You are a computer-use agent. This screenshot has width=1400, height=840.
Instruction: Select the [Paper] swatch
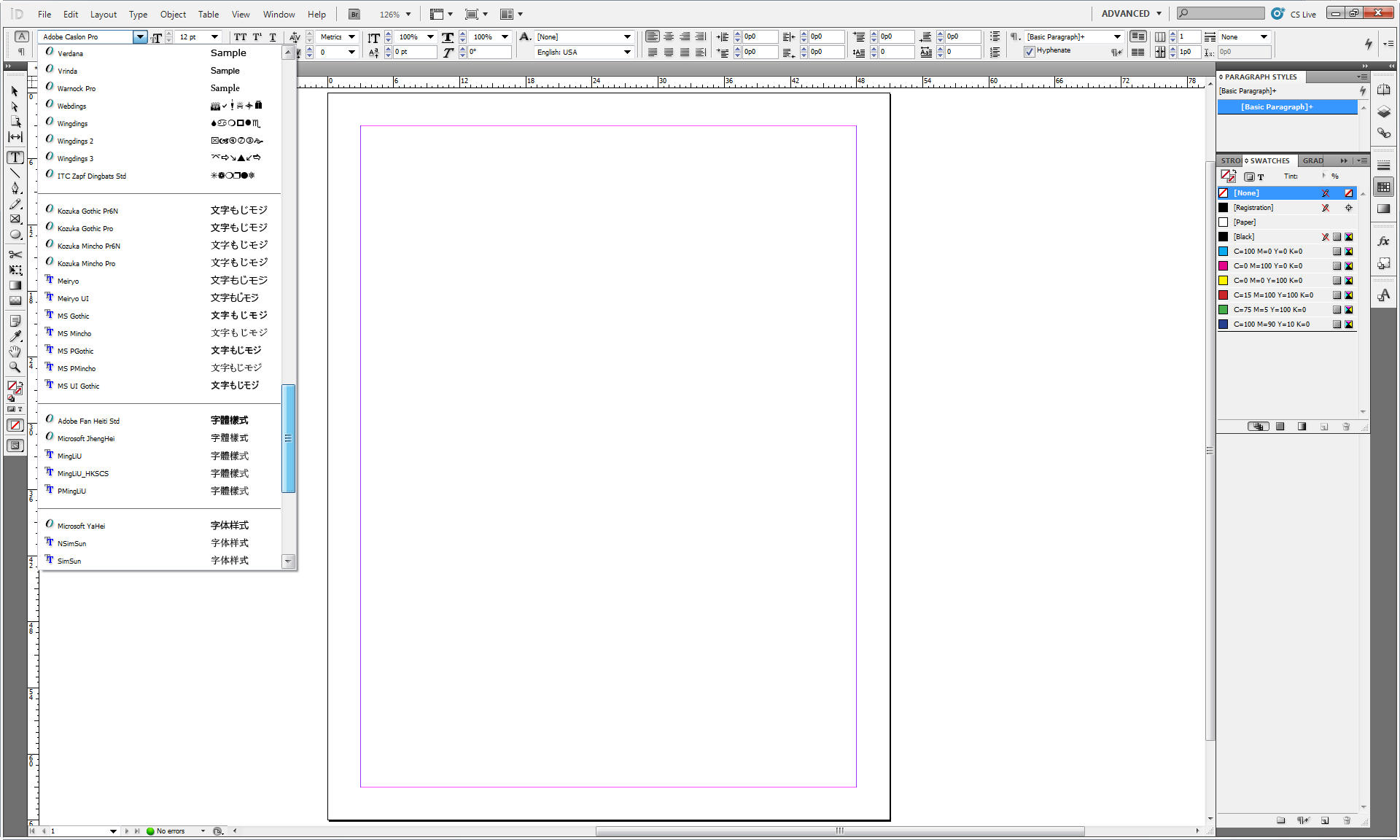[x=1286, y=222]
